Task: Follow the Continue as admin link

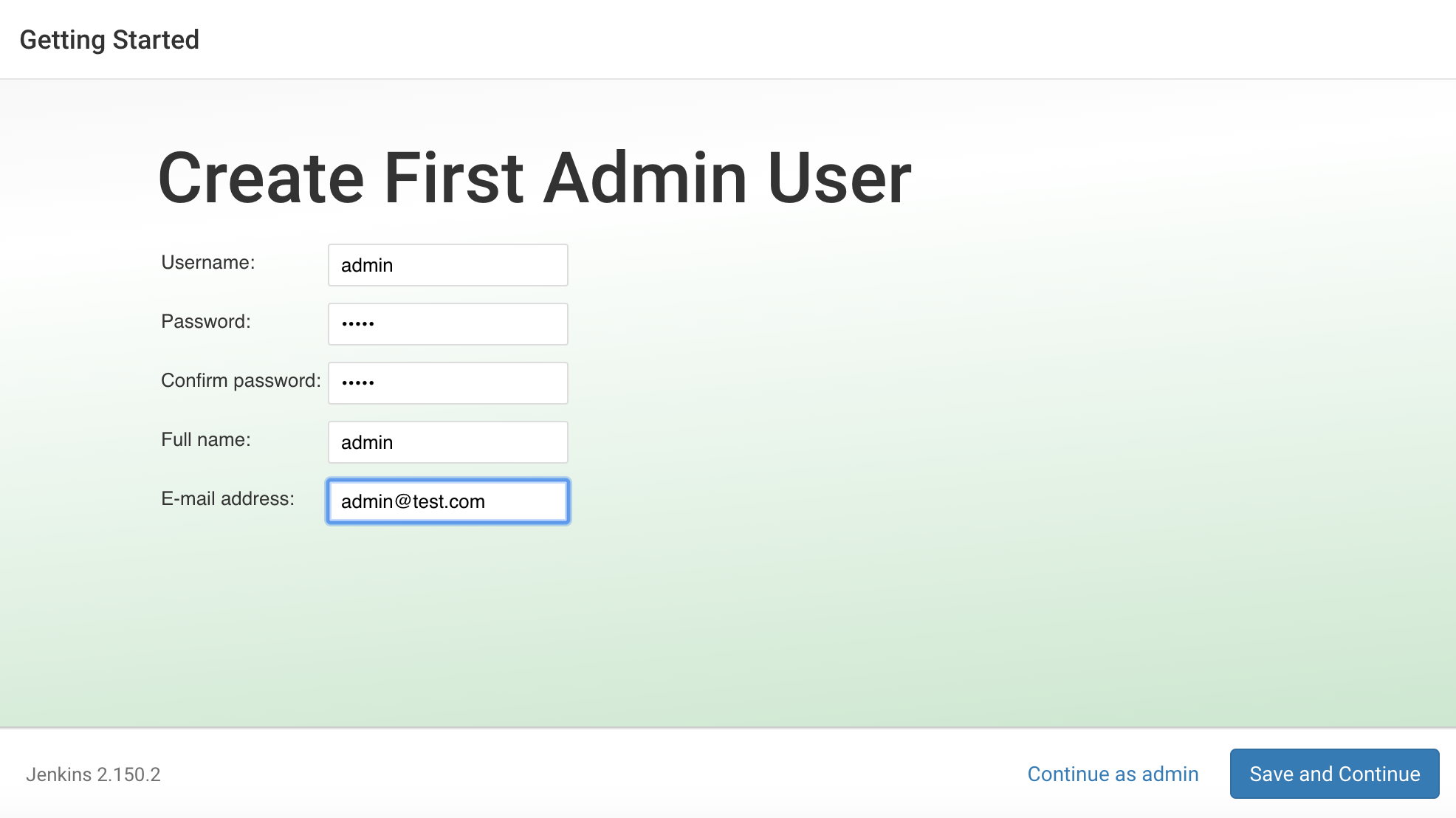Action: click(x=1113, y=774)
